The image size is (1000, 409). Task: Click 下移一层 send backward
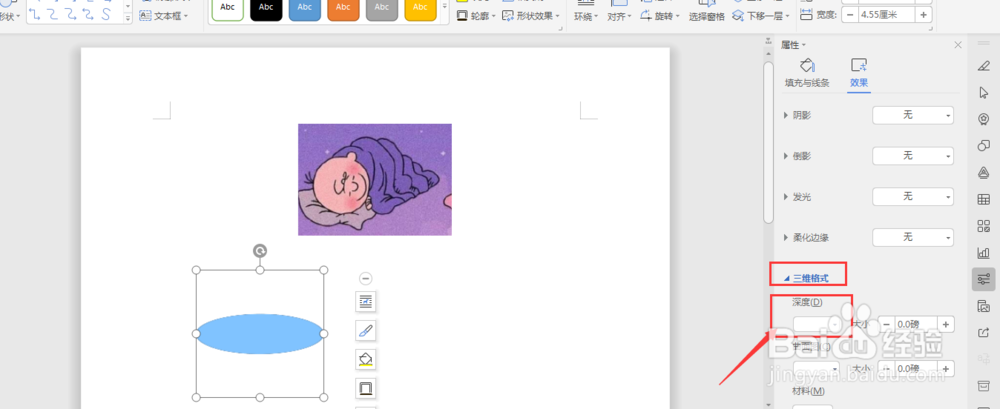[761, 16]
